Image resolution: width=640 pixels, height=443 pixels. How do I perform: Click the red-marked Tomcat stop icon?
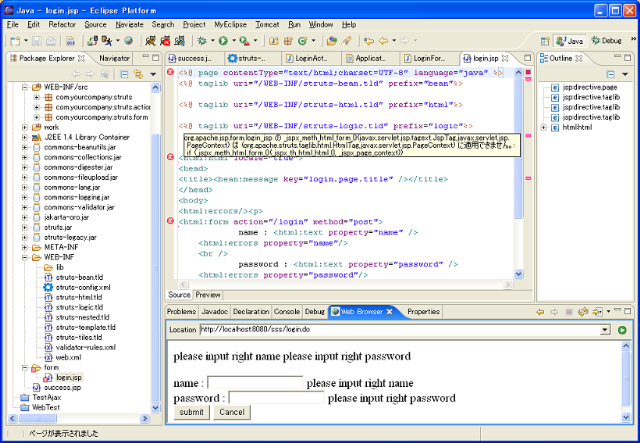[165, 41]
